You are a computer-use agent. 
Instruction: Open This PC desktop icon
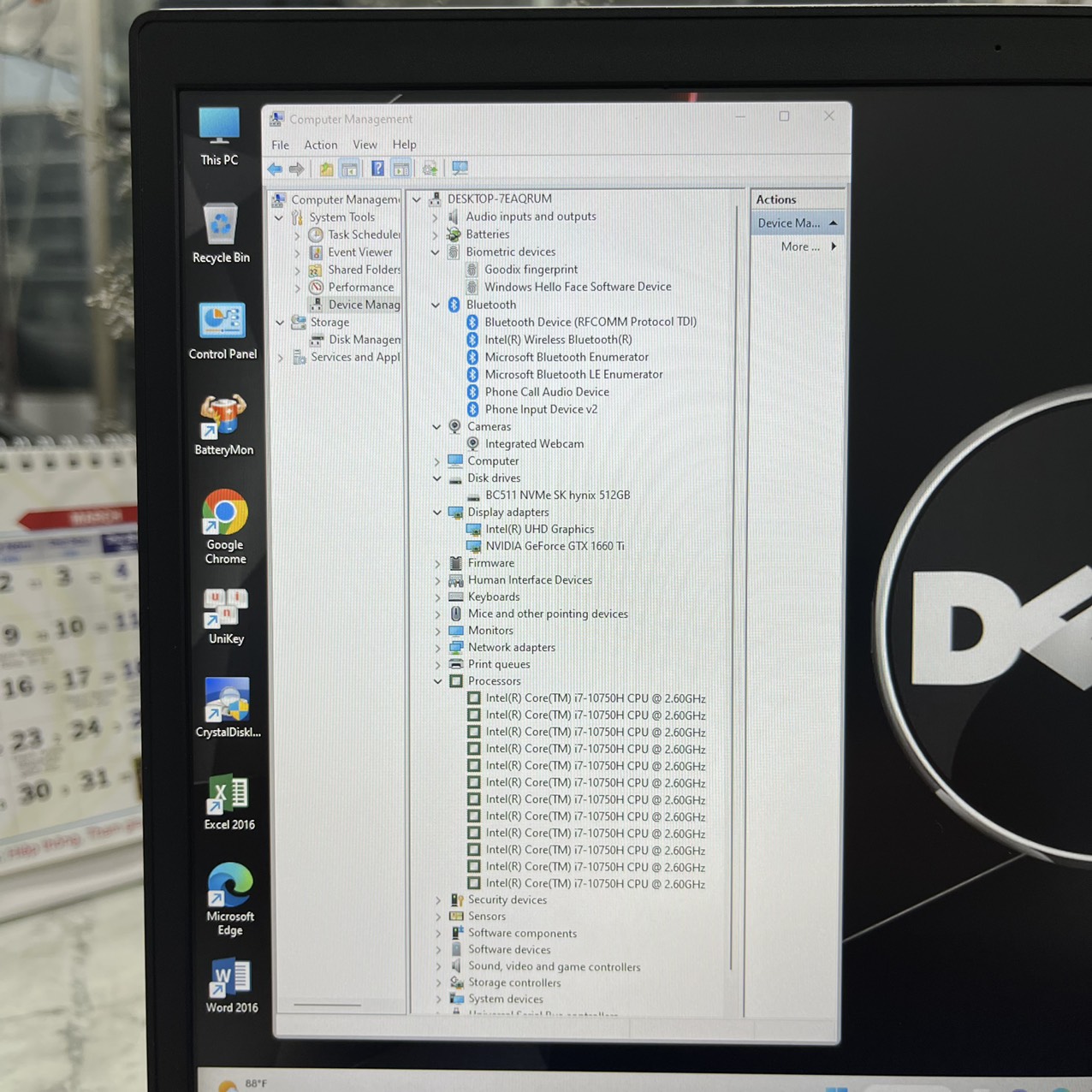219,135
